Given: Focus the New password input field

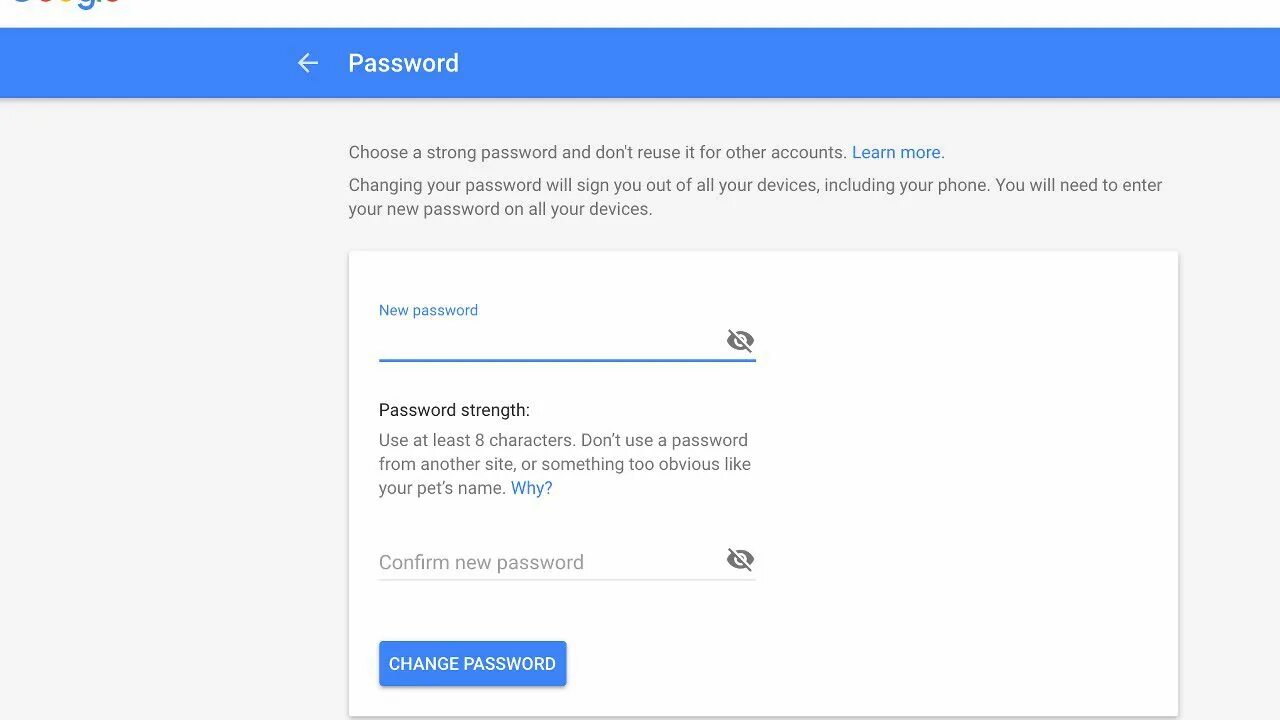Looking at the screenshot, I should [550, 342].
